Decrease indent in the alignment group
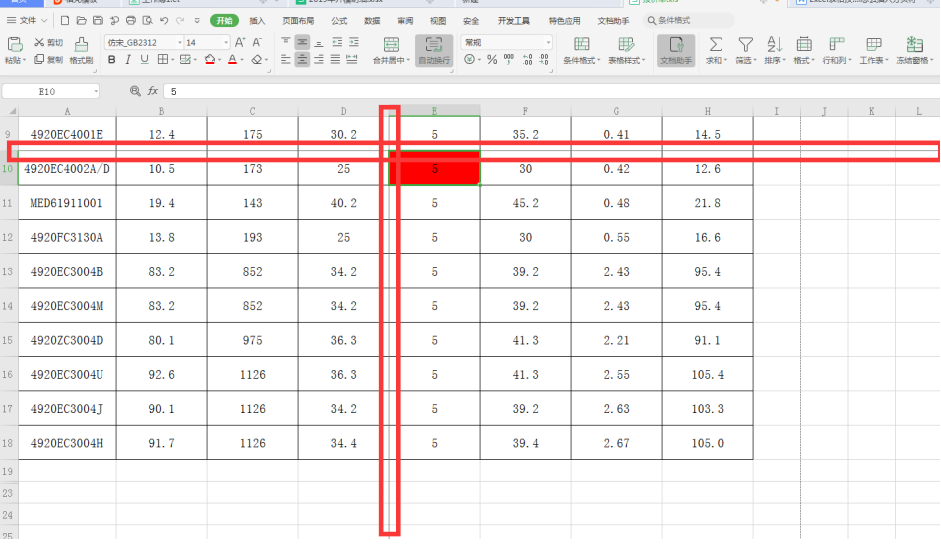The height and width of the screenshot is (550, 941). (x=337, y=42)
